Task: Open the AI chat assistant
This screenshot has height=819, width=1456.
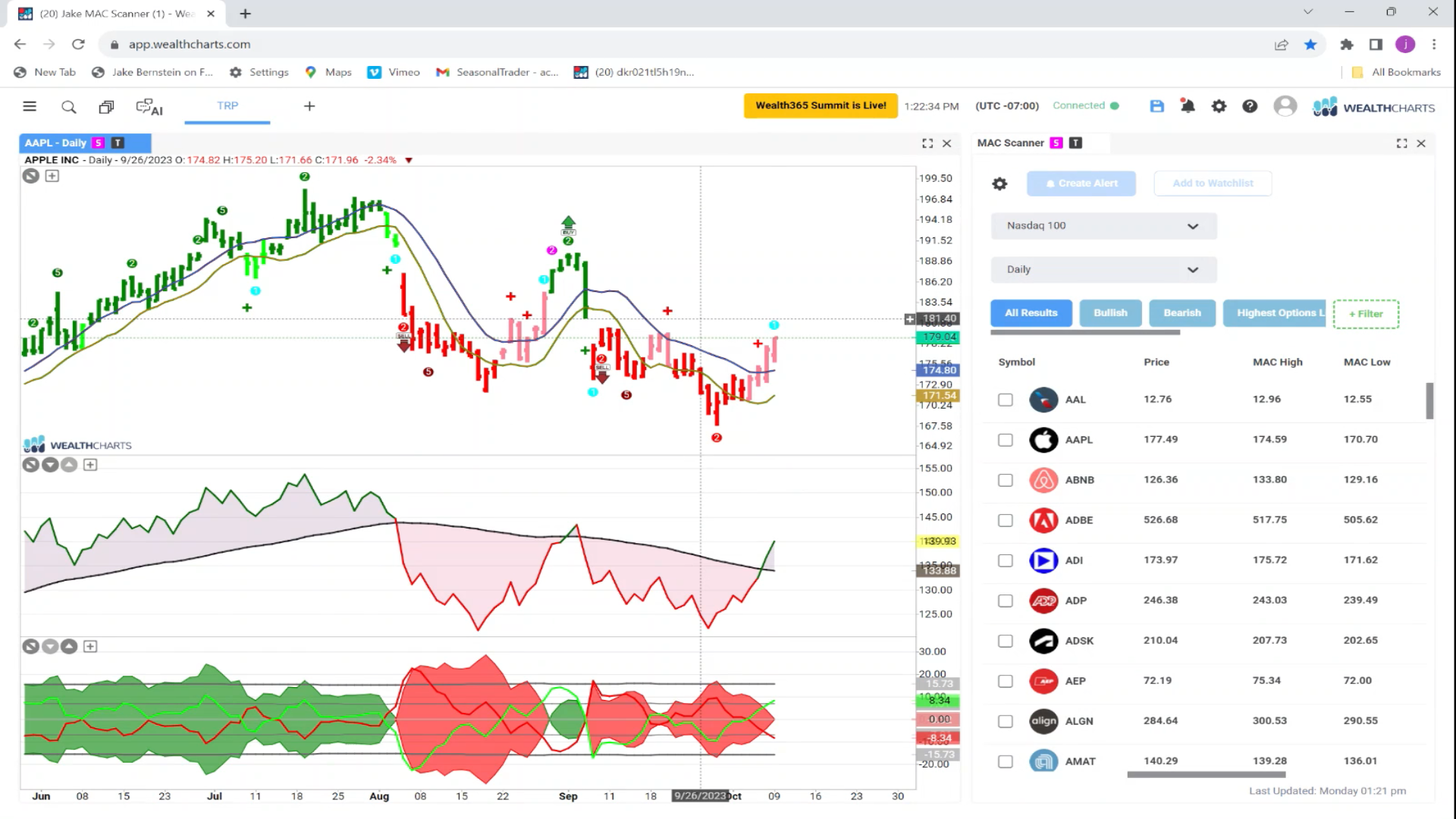Action: [149, 107]
